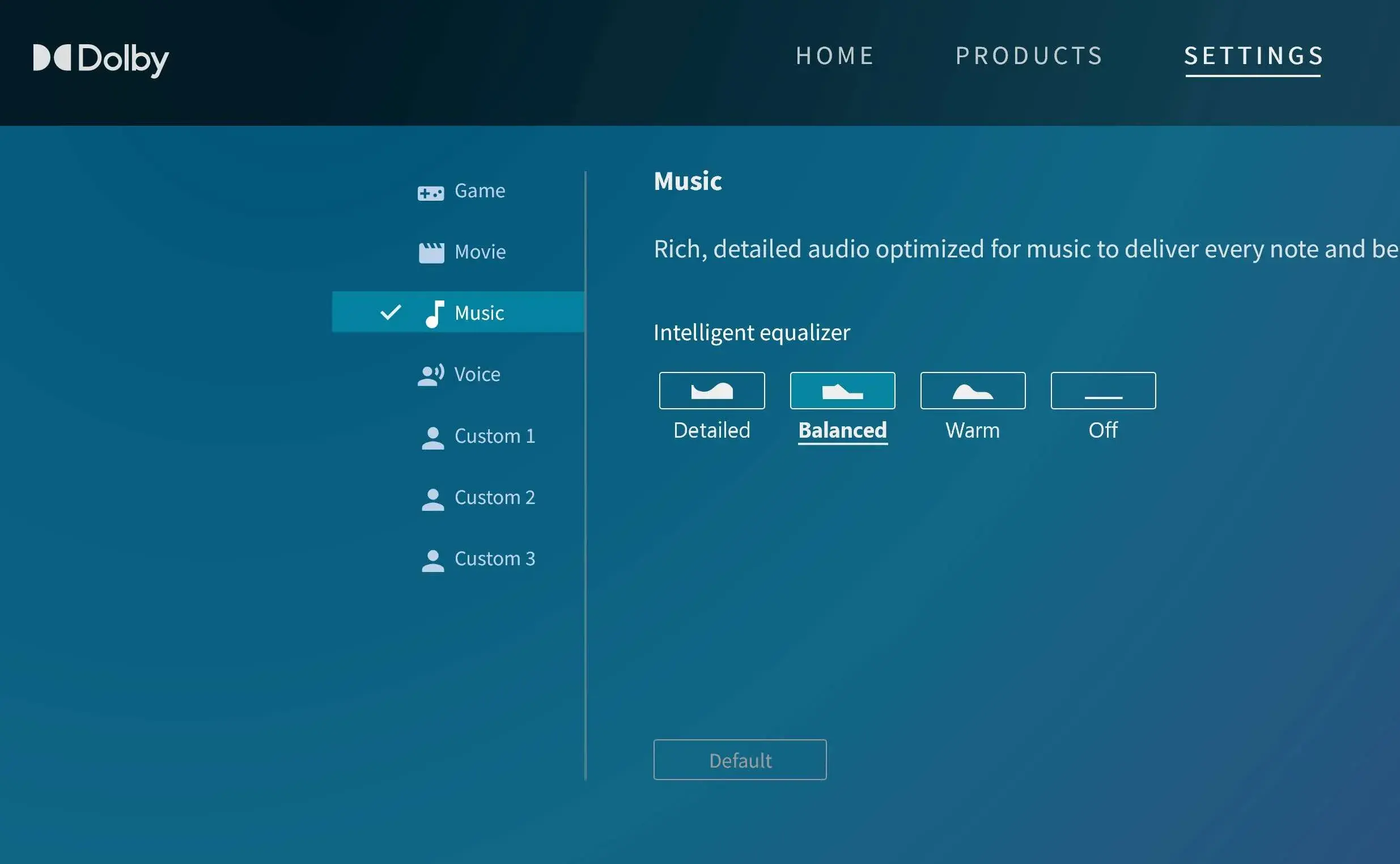This screenshot has width=1400, height=864.
Task: Click the Default button
Action: point(739,760)
